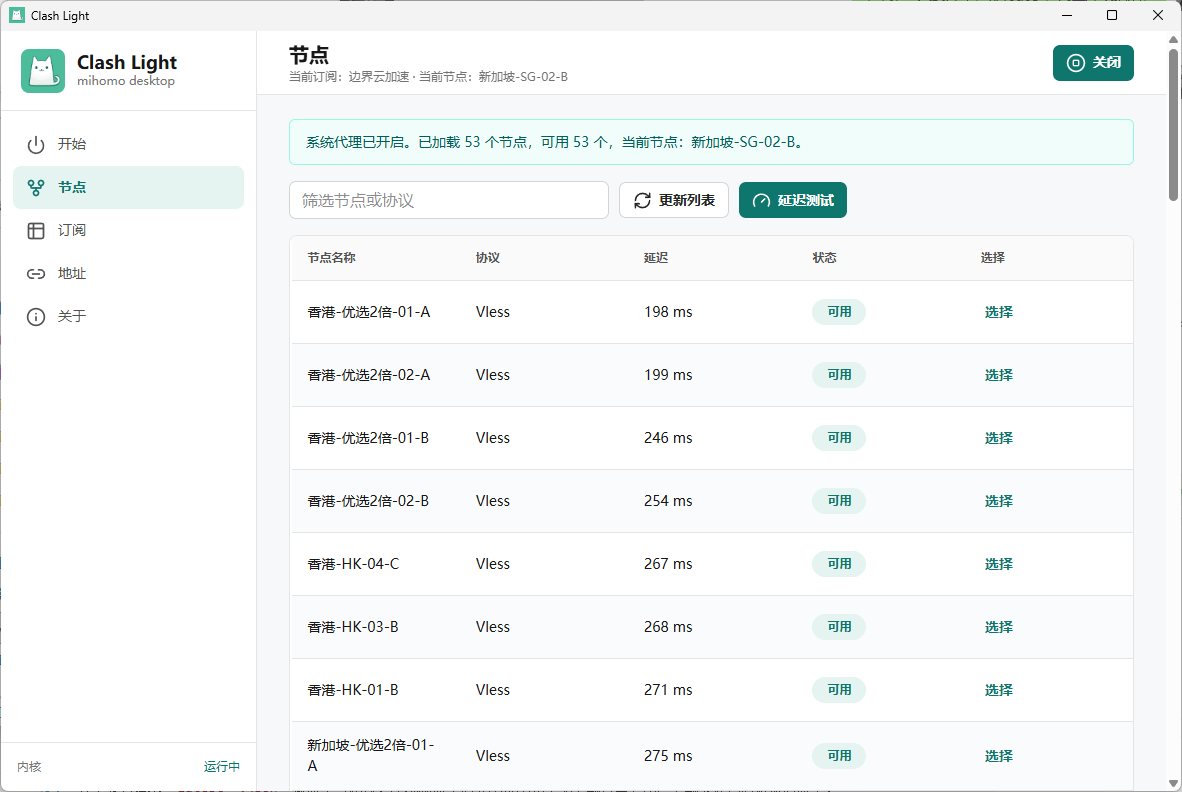Viewport: 1182px width, 792px height.
Task: Click the 系统代理已开启 status banner
Action: 711,142
